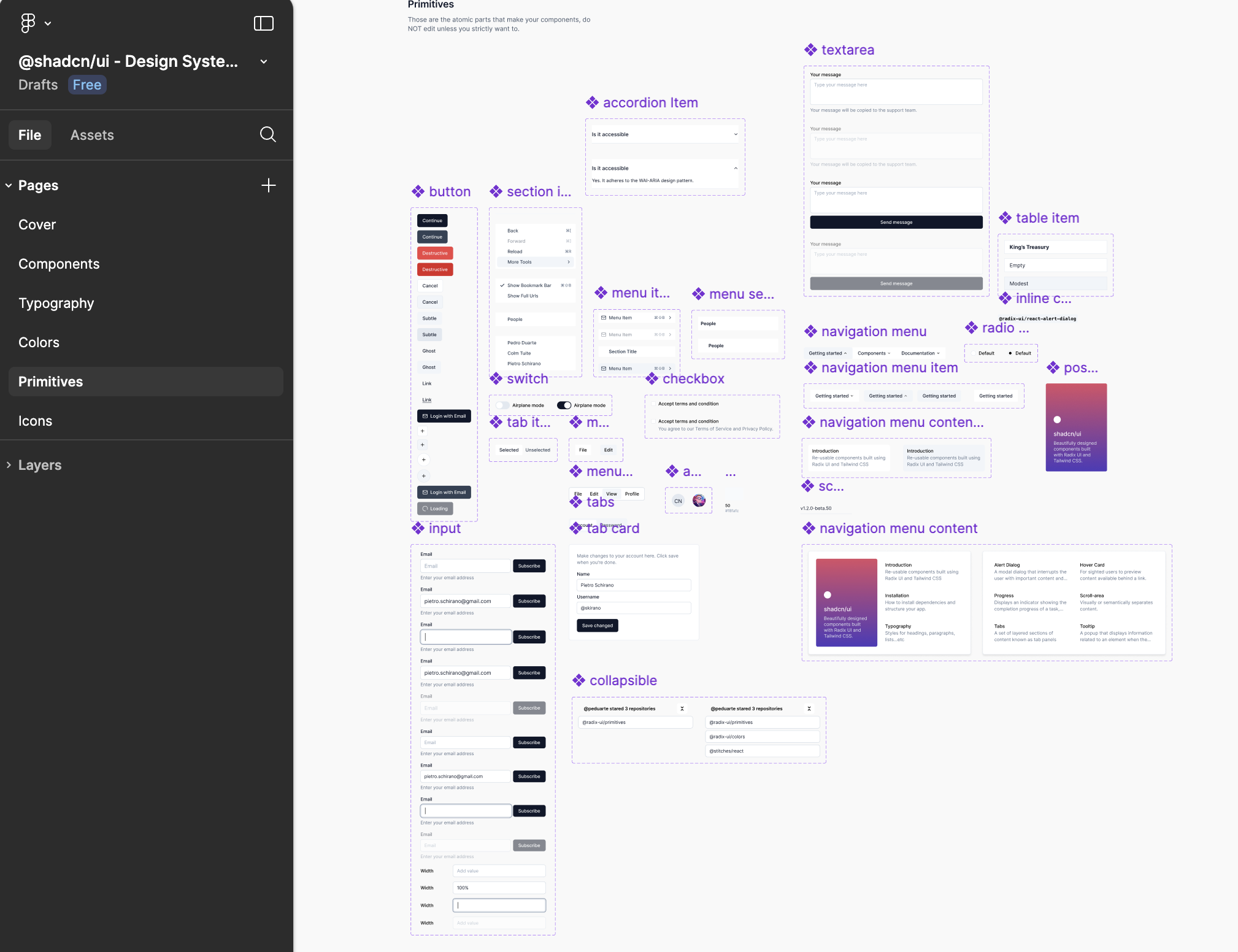Select the filled Default radio button
The height and width of the screenshot is (952, 1238).
(x=1010, y=353)
